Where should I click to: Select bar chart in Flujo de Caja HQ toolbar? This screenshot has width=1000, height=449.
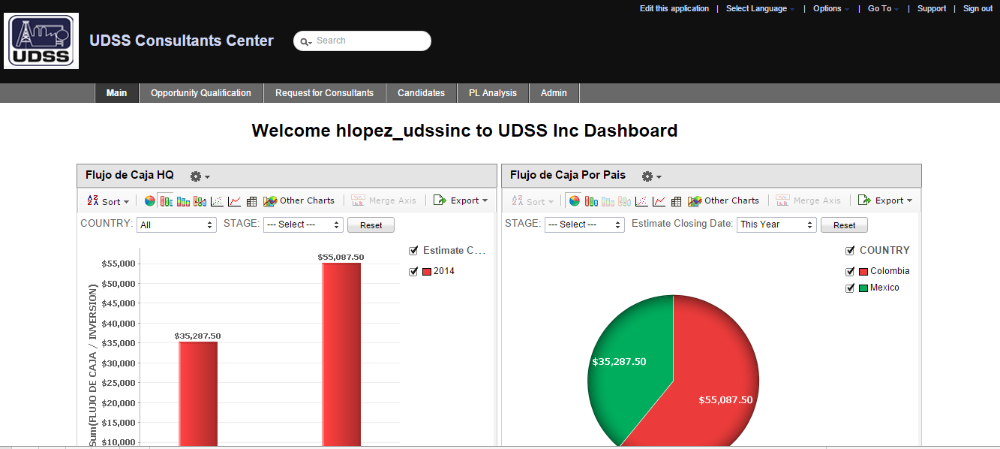166,201
